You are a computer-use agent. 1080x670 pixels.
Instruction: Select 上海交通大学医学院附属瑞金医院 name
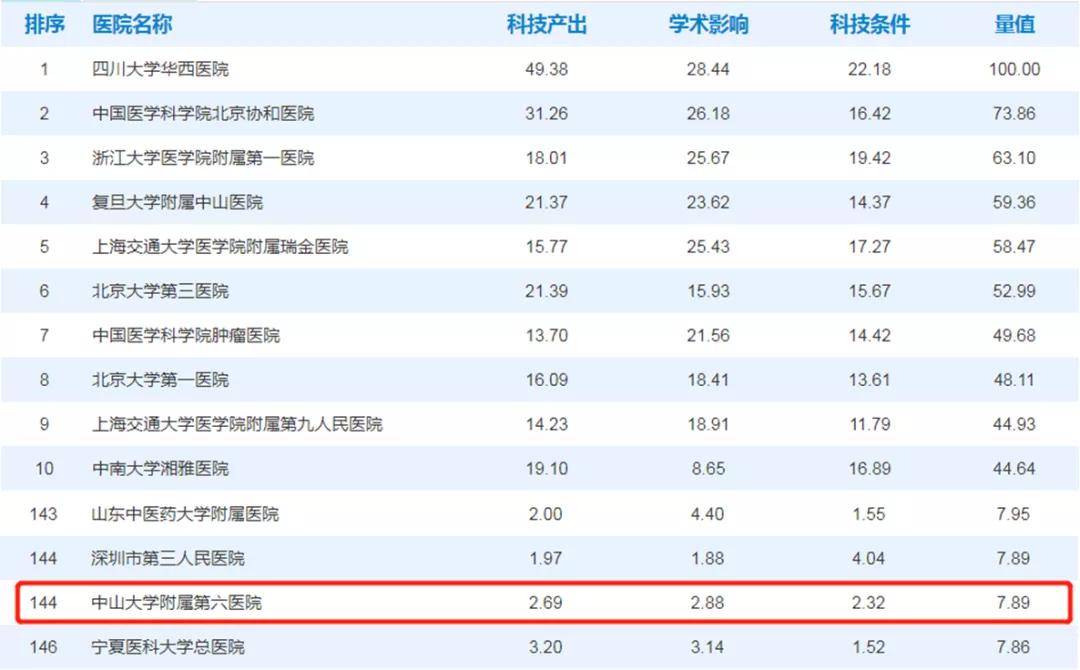220,247
